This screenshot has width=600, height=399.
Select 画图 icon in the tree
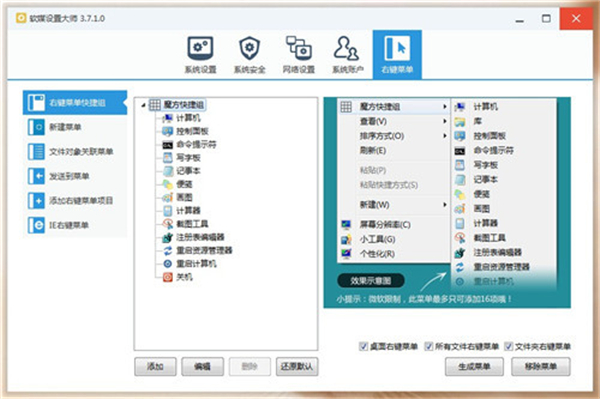(x=168, y=197)
